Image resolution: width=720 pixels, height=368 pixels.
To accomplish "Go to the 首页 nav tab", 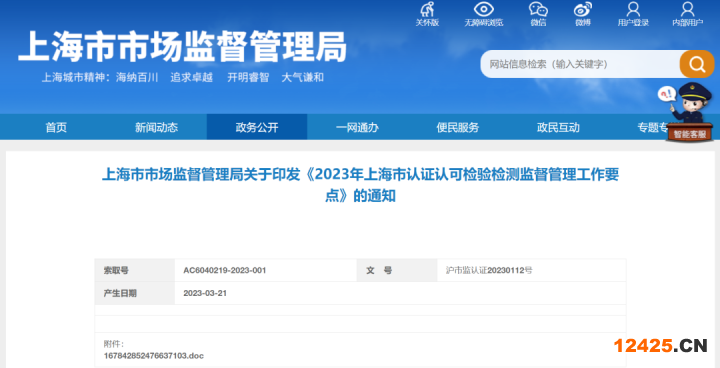I will point(56,127).
